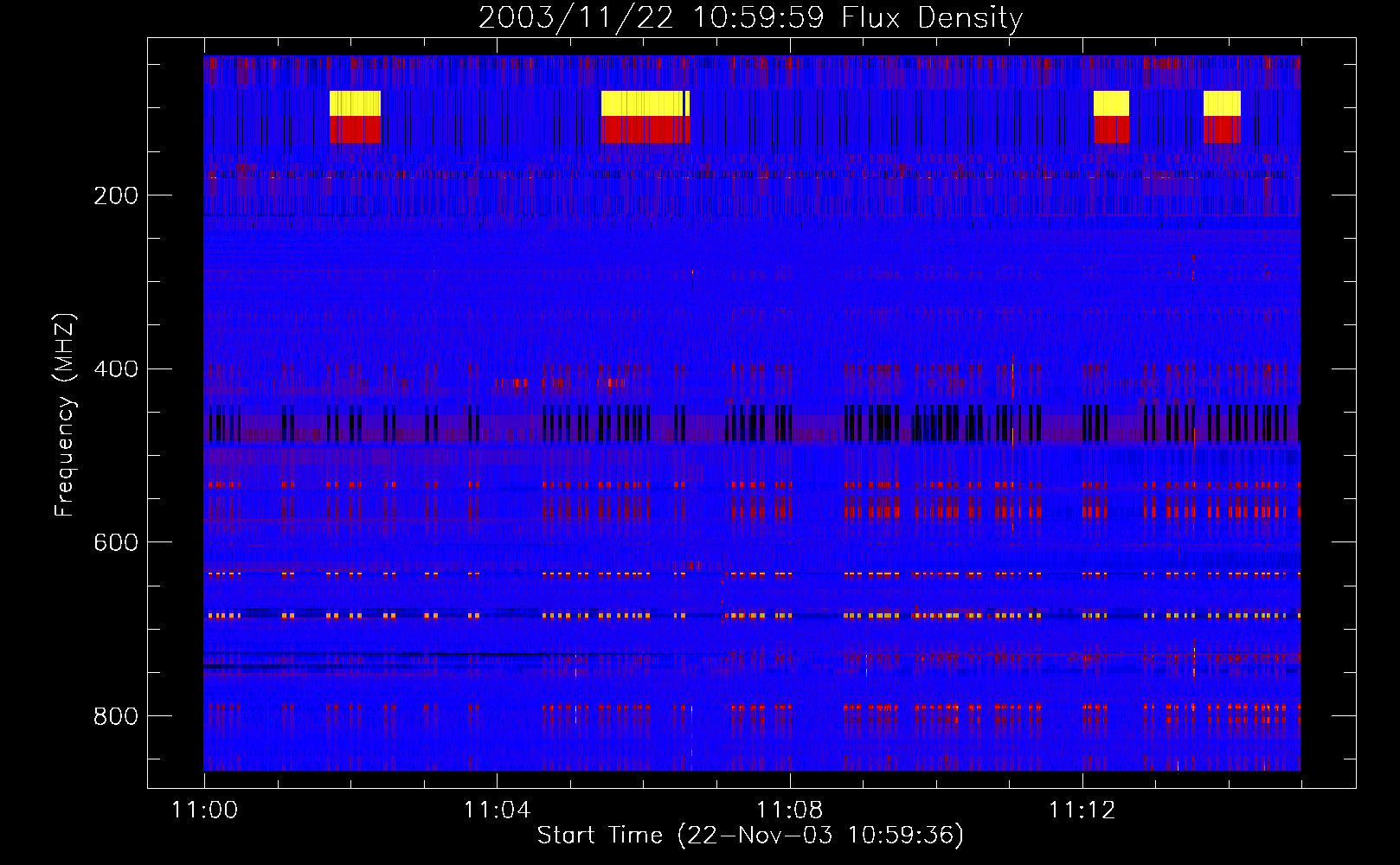Image resolution: width=1400 pixels, height=865 pixels.
Task: Click the "Start Time (22-Nov-03 10:59:36)" label
Action: pyautogui.click(x=750, y=836)
